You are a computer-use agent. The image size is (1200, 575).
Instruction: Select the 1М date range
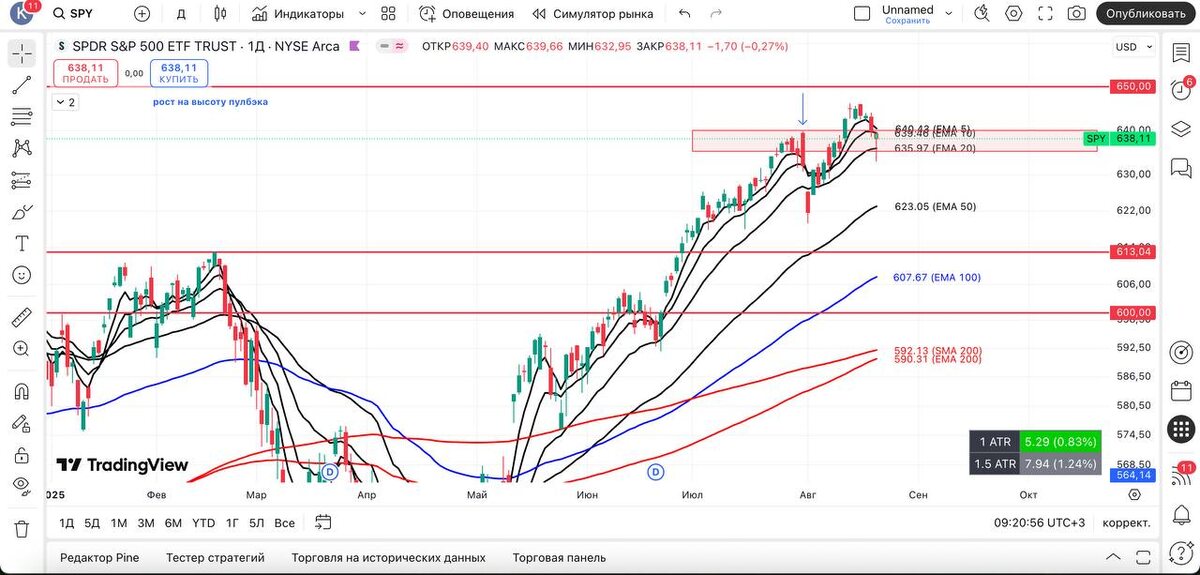pos(119,522)
